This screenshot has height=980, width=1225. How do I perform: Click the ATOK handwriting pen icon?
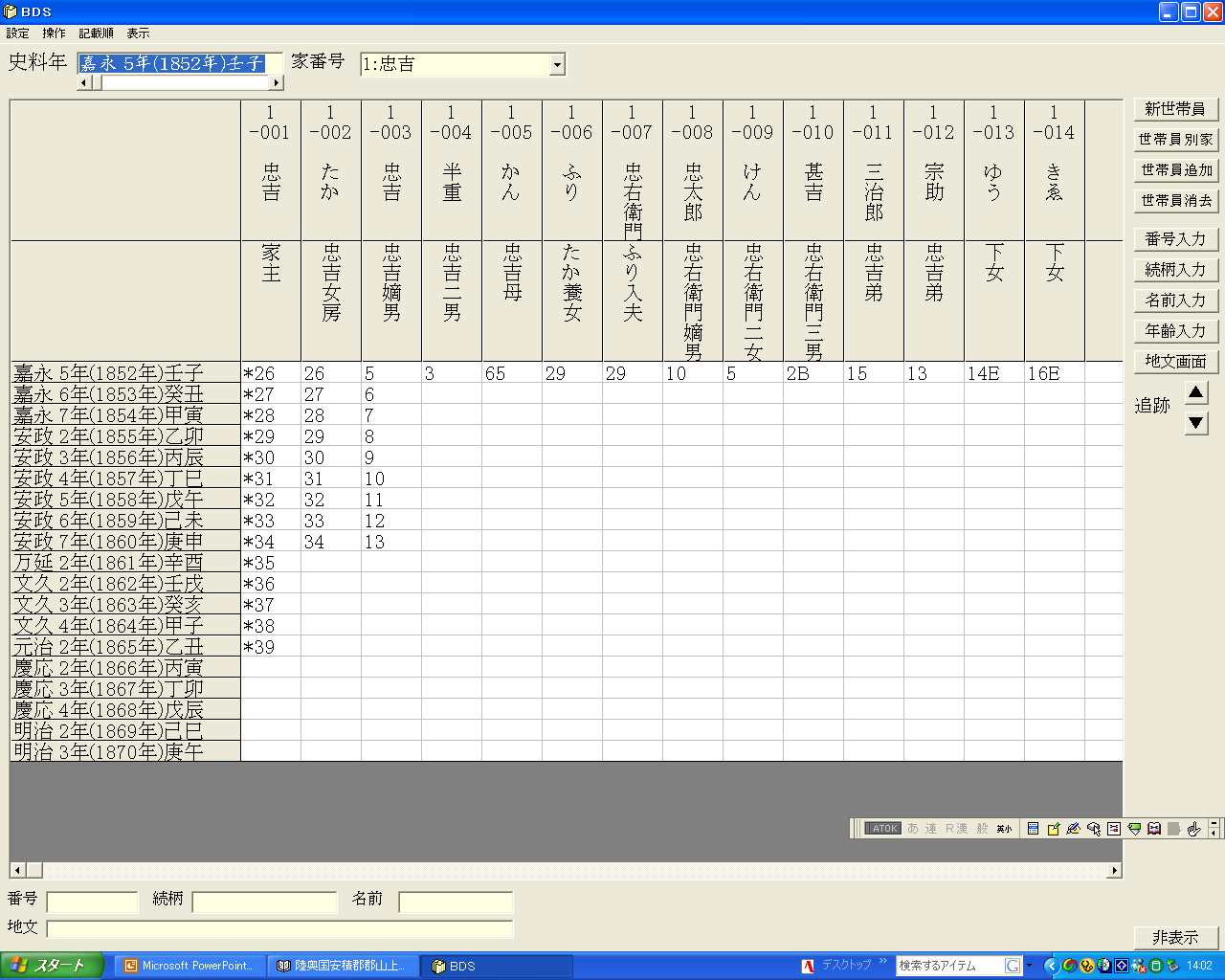click(x=1074, y=829)
